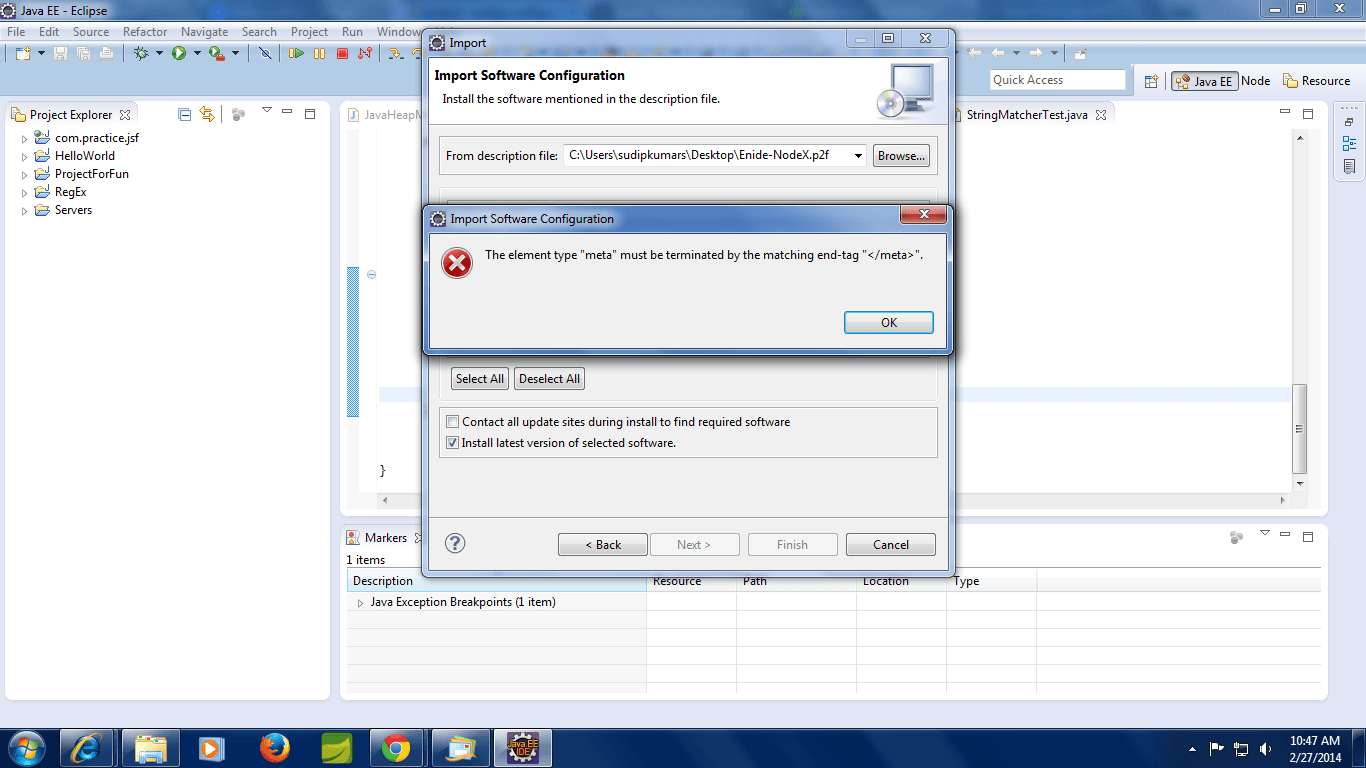This screenshot has height=768, width=1366.
Task: Open Internet Explorer from taskbar
Action: click(87, 748)
